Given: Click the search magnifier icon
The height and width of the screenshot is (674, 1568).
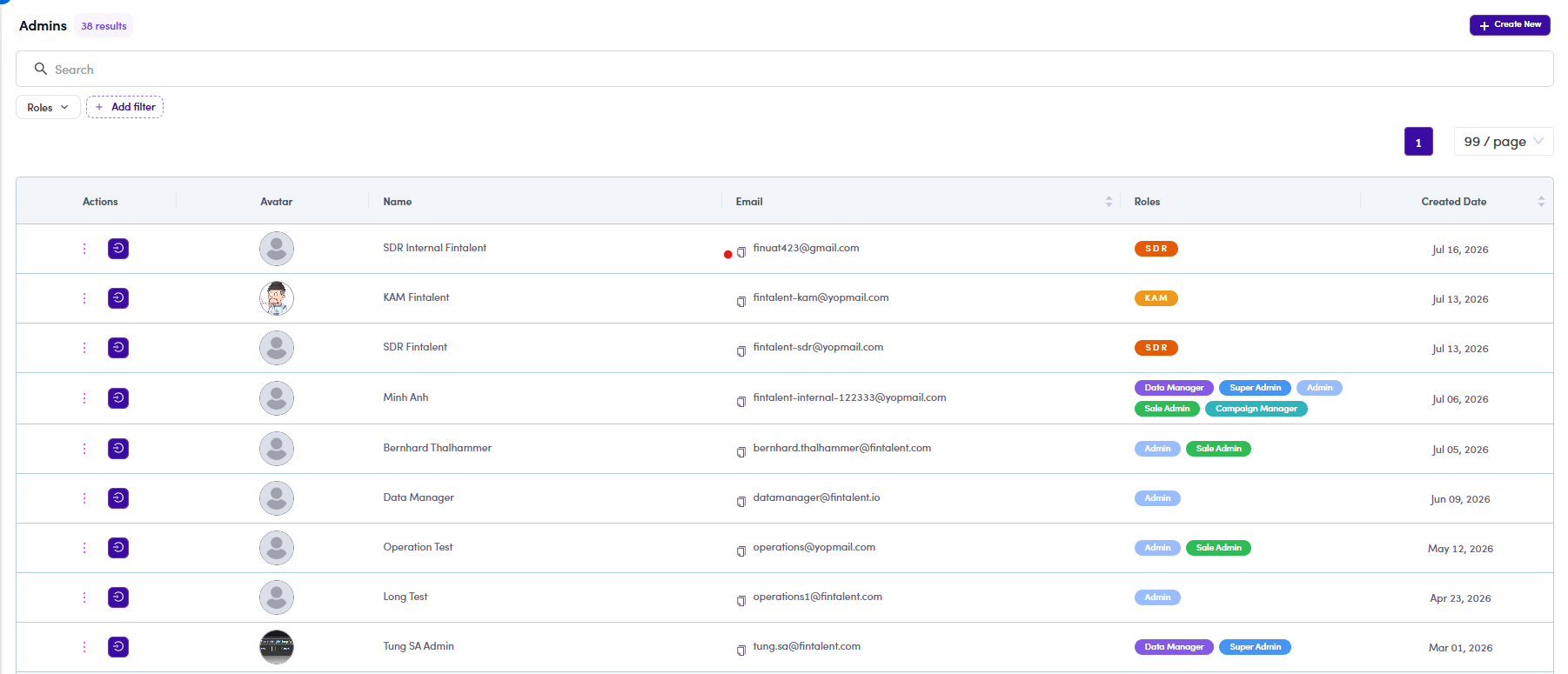Looking at the screenshot, I should point(40,69).
